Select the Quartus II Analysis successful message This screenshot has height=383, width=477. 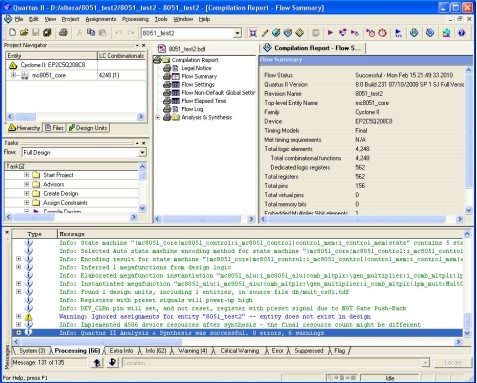click(237, 333)
